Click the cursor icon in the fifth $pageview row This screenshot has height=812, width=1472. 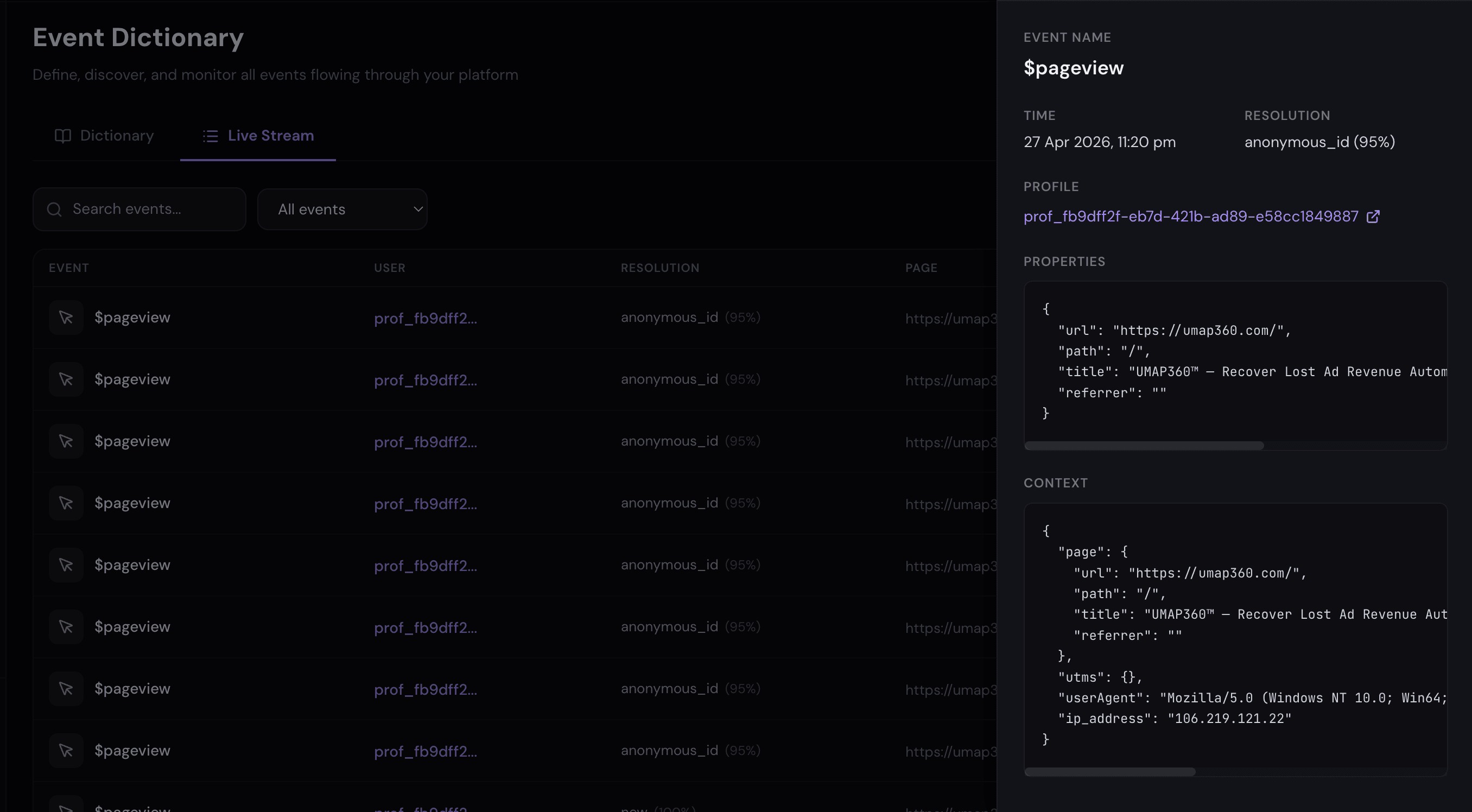[x=66, y=565]
